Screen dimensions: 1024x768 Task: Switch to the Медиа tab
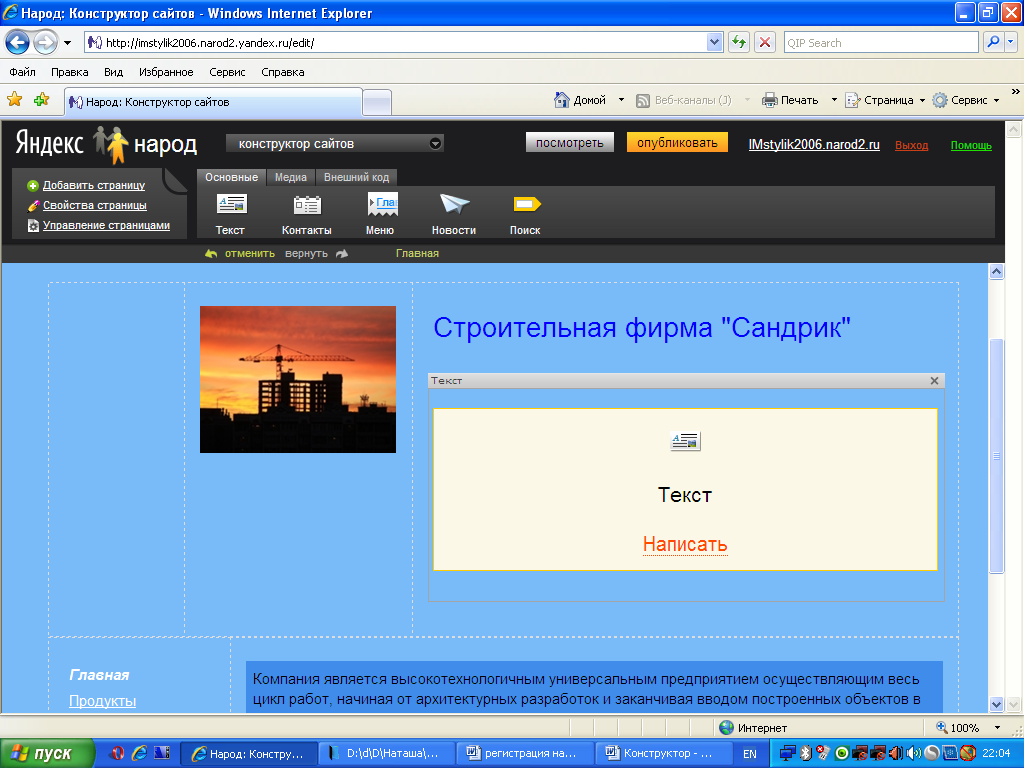291,177
